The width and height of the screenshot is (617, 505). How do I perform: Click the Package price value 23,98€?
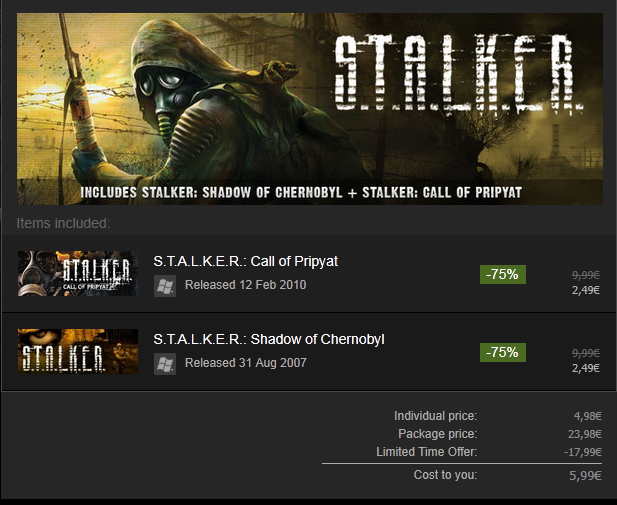pyautogui.click(x=585, y=434)
